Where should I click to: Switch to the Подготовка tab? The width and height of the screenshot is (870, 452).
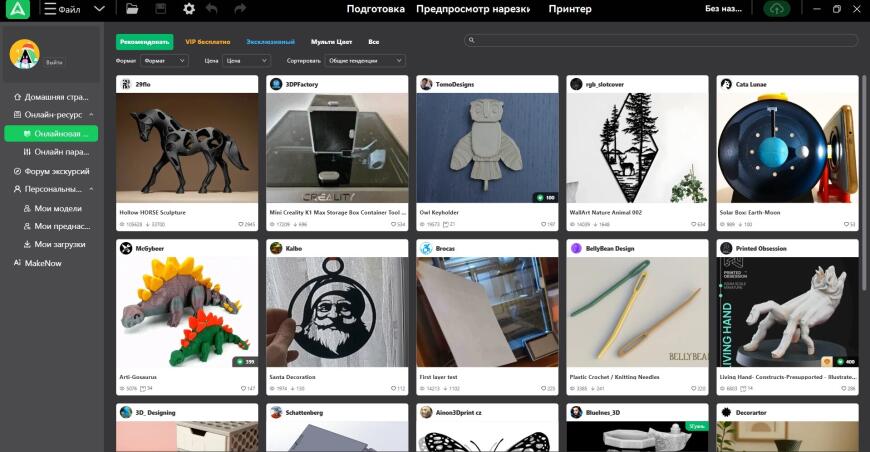tap(376, 9)
